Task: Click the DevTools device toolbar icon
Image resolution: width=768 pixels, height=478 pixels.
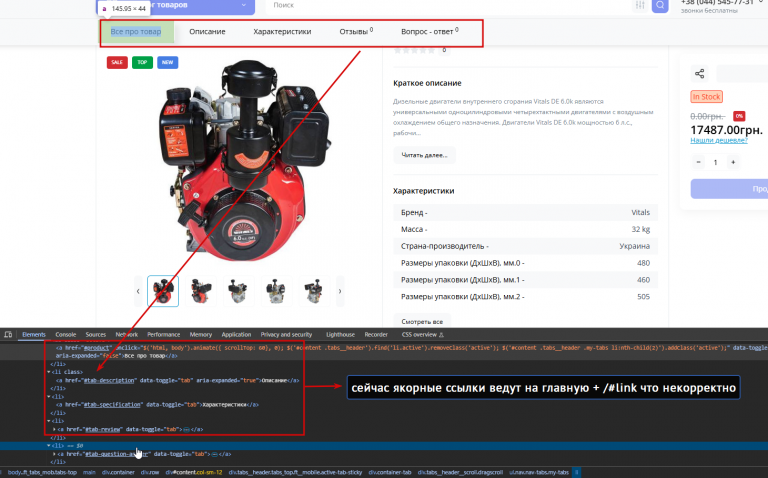Action: pyautogui.click(x=8, y=335)
